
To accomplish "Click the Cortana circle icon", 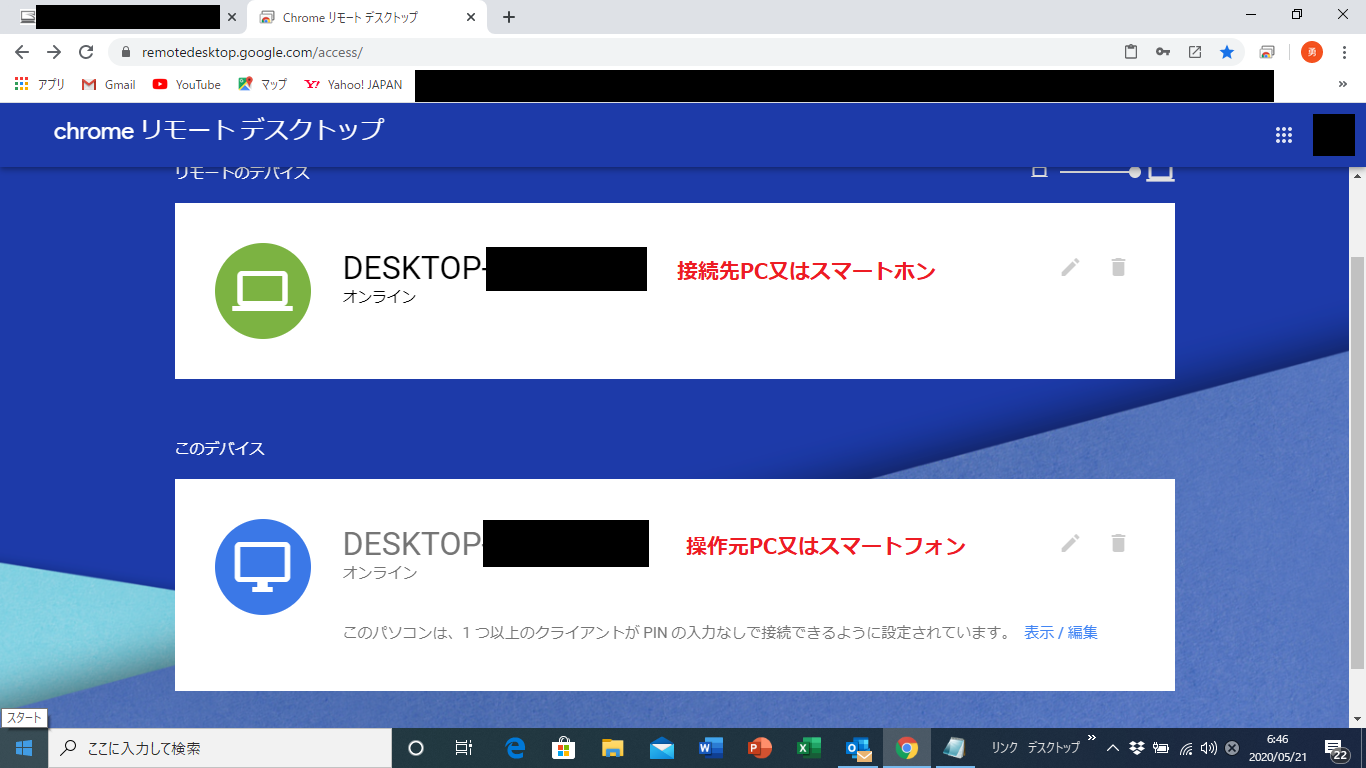I will (416, 748).
